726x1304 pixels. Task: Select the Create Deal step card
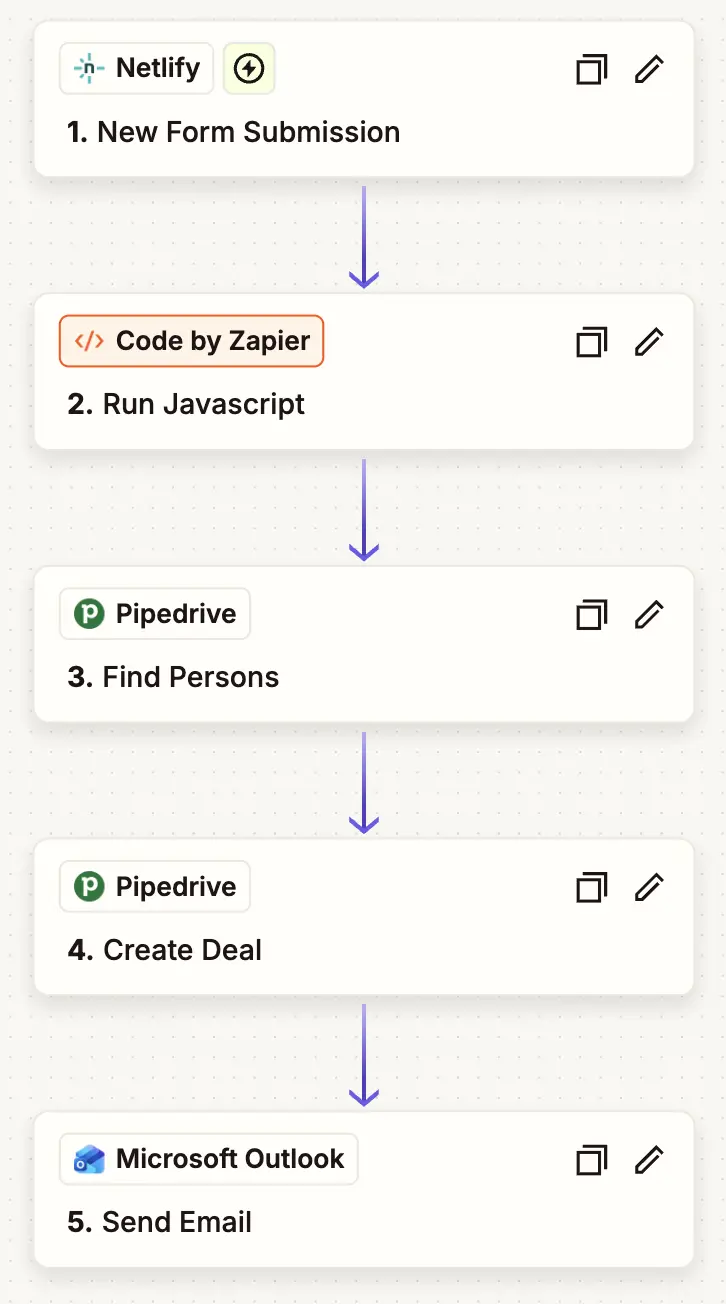(163, 949)
